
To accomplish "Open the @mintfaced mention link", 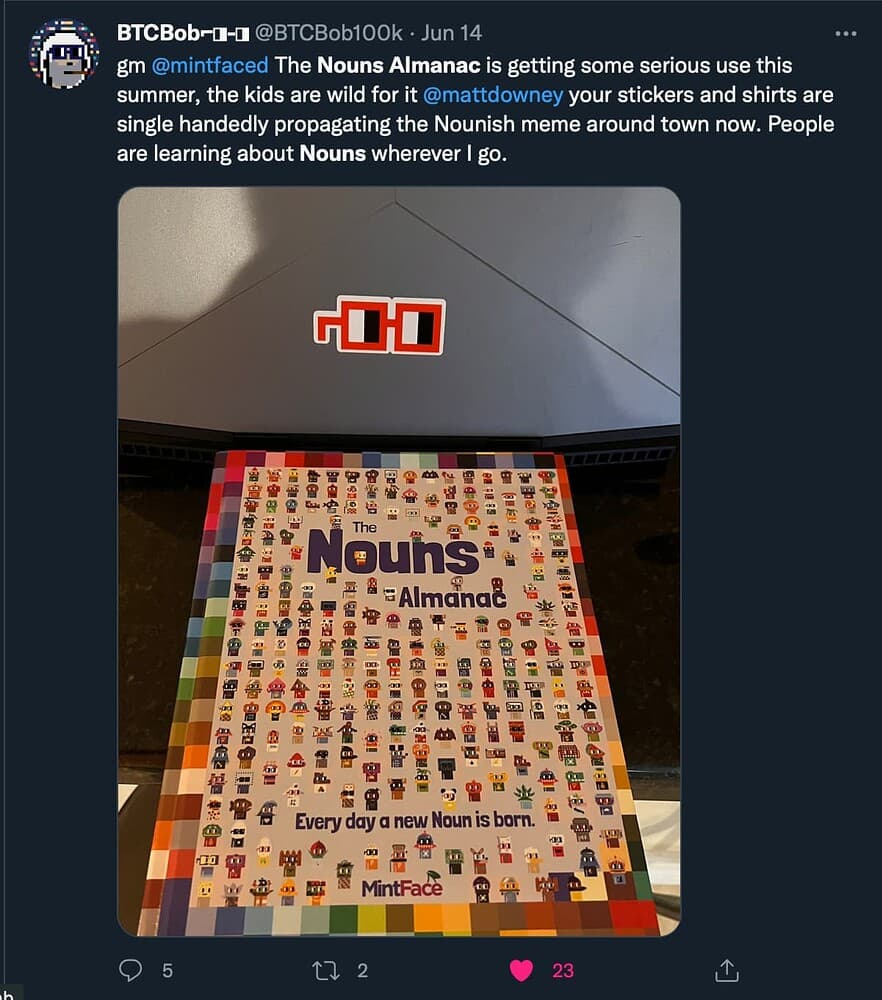I will pyautogui.click(x=210, y=65).
